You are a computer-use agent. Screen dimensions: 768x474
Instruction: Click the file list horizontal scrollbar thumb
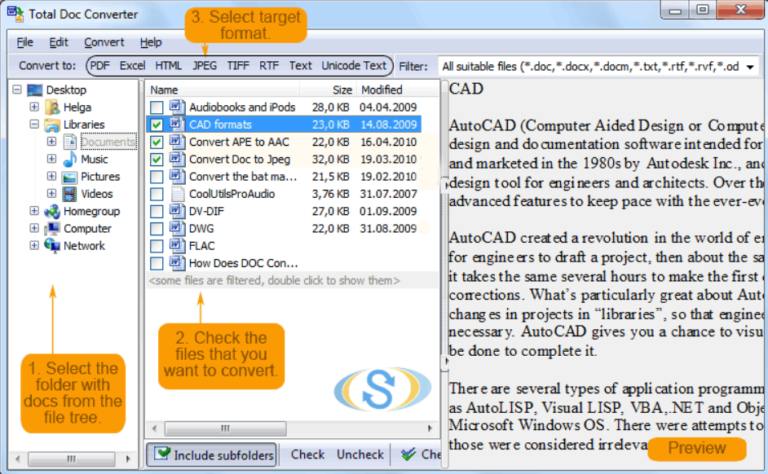coord(225,428)
